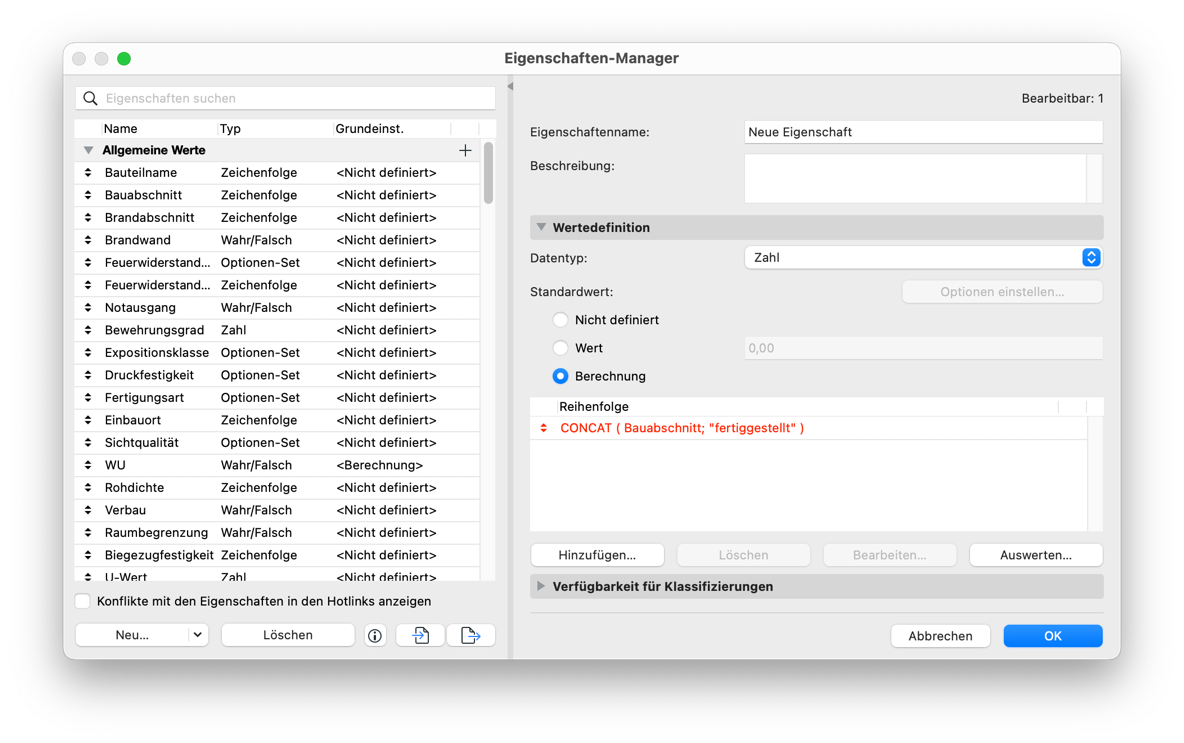Click the import properties icon
This screenshot has width=1184, height=743.
[x=421, y=636]
